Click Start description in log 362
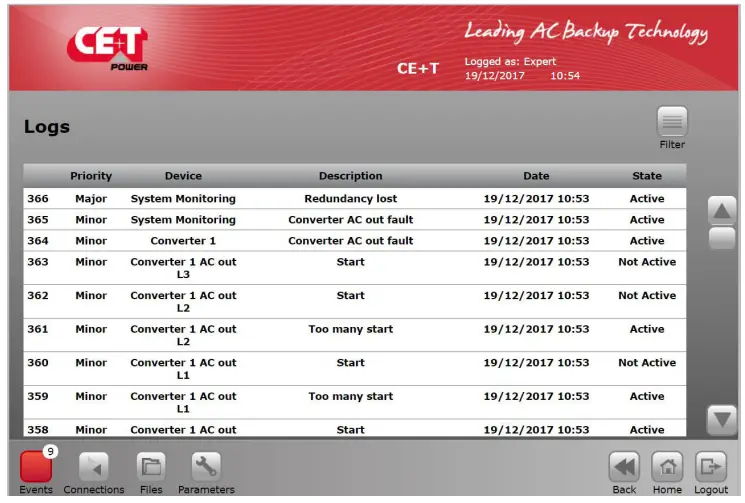This screenshot has width=745, height=503. pos(351,295)
